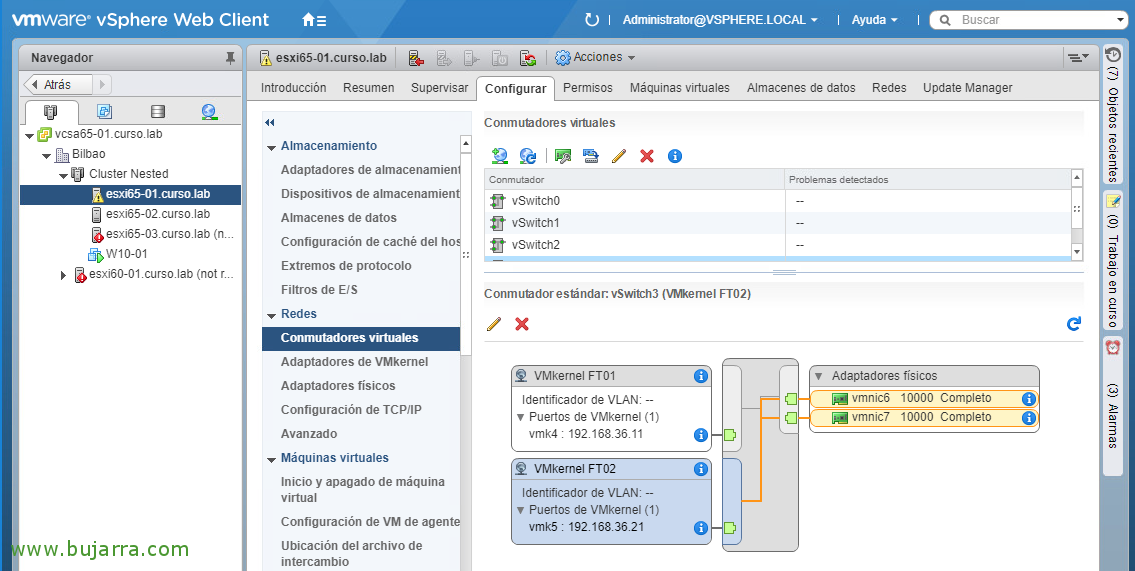Switch to Almacenes de datos tab
This screenshot has height=571, width=1135.
(801, 88)
